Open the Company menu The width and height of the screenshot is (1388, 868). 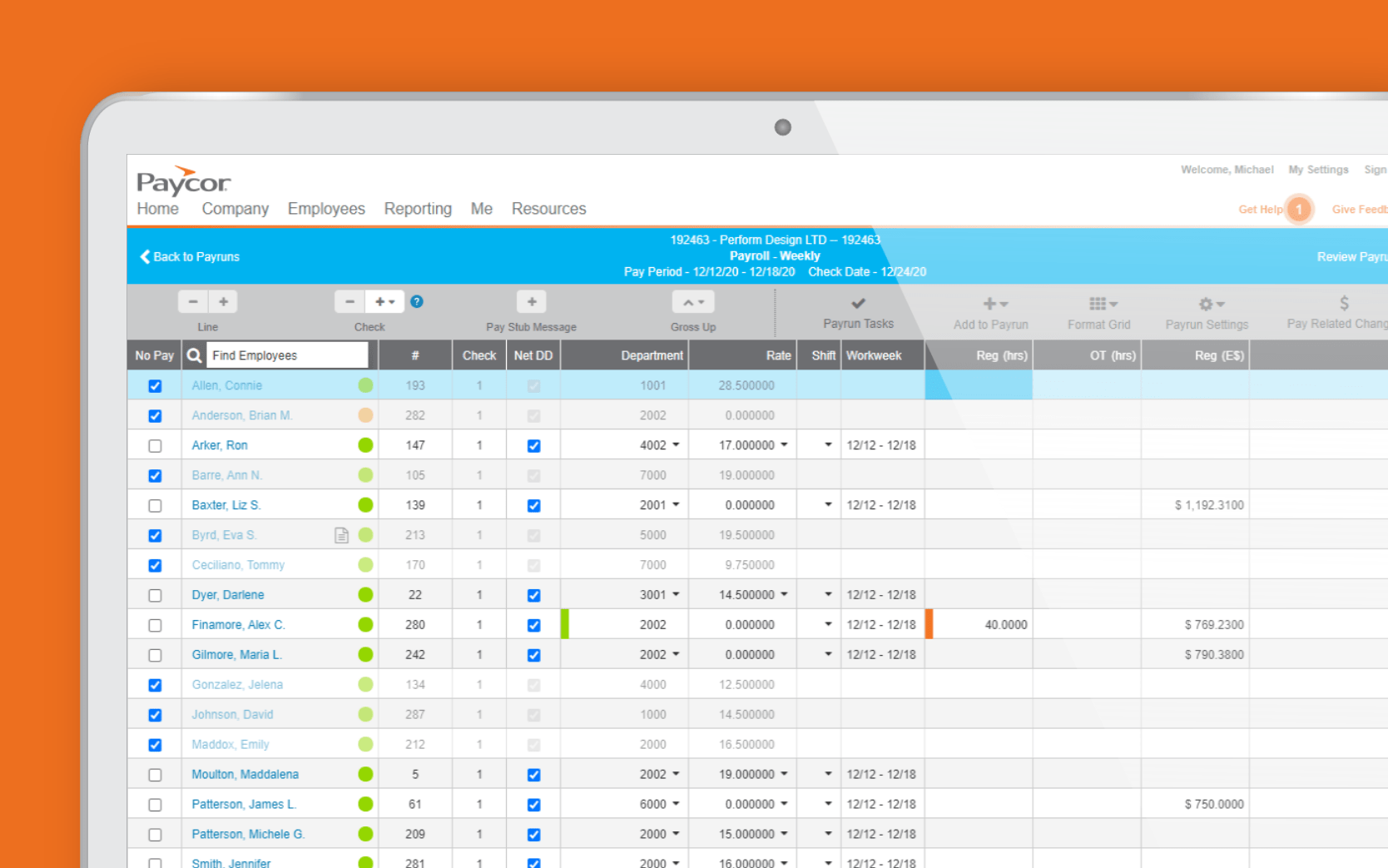[x=235, y=209]
